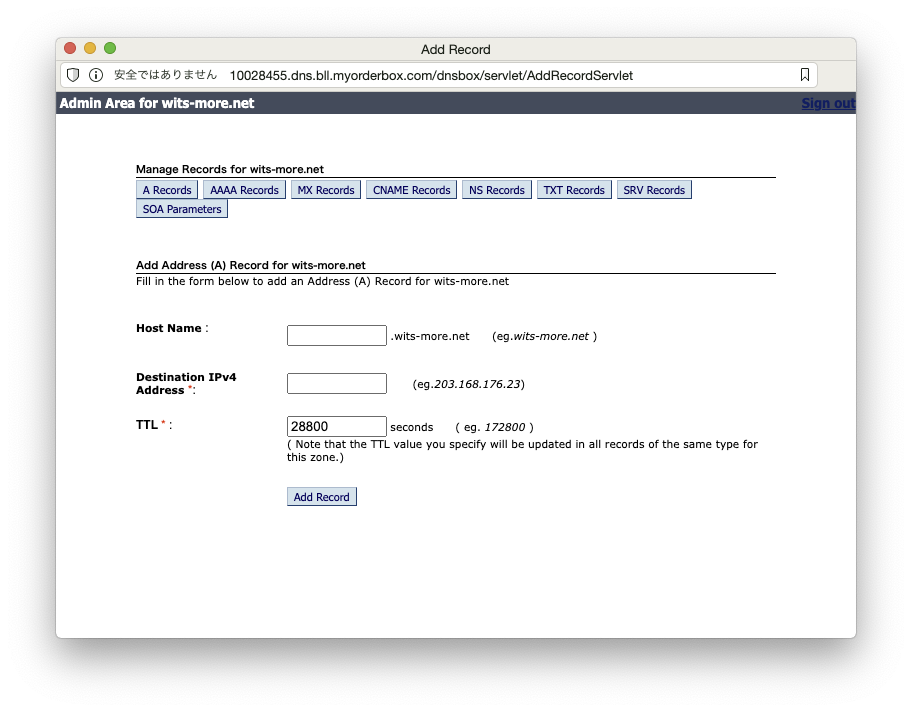Click the shield tracking protection icon
912x712 pixels.
73,75
